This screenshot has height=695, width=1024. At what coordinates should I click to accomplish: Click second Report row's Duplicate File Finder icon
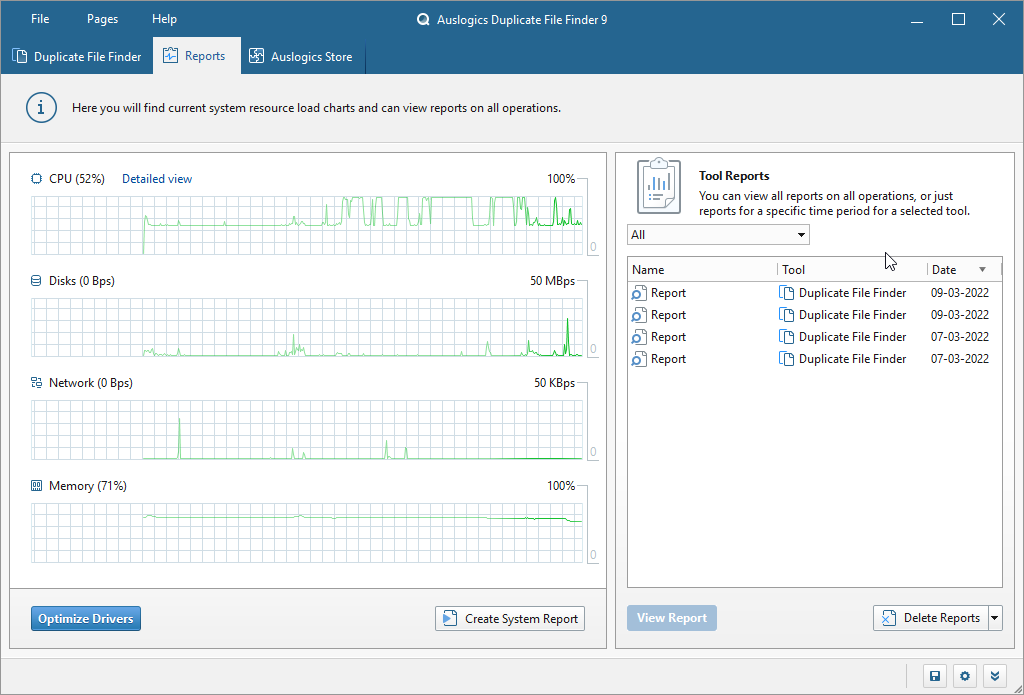(787, 315)
